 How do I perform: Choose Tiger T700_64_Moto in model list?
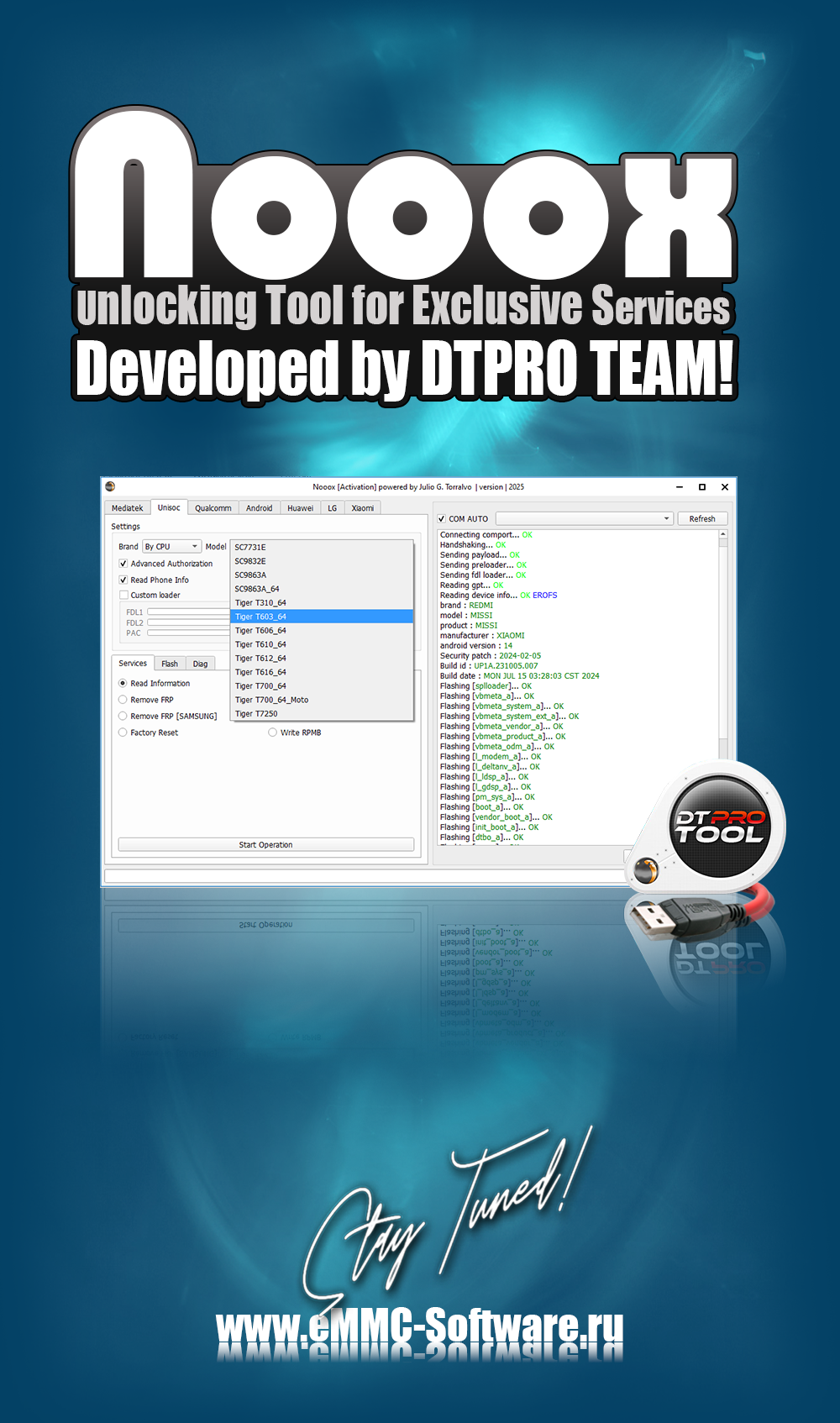point(322,700)
